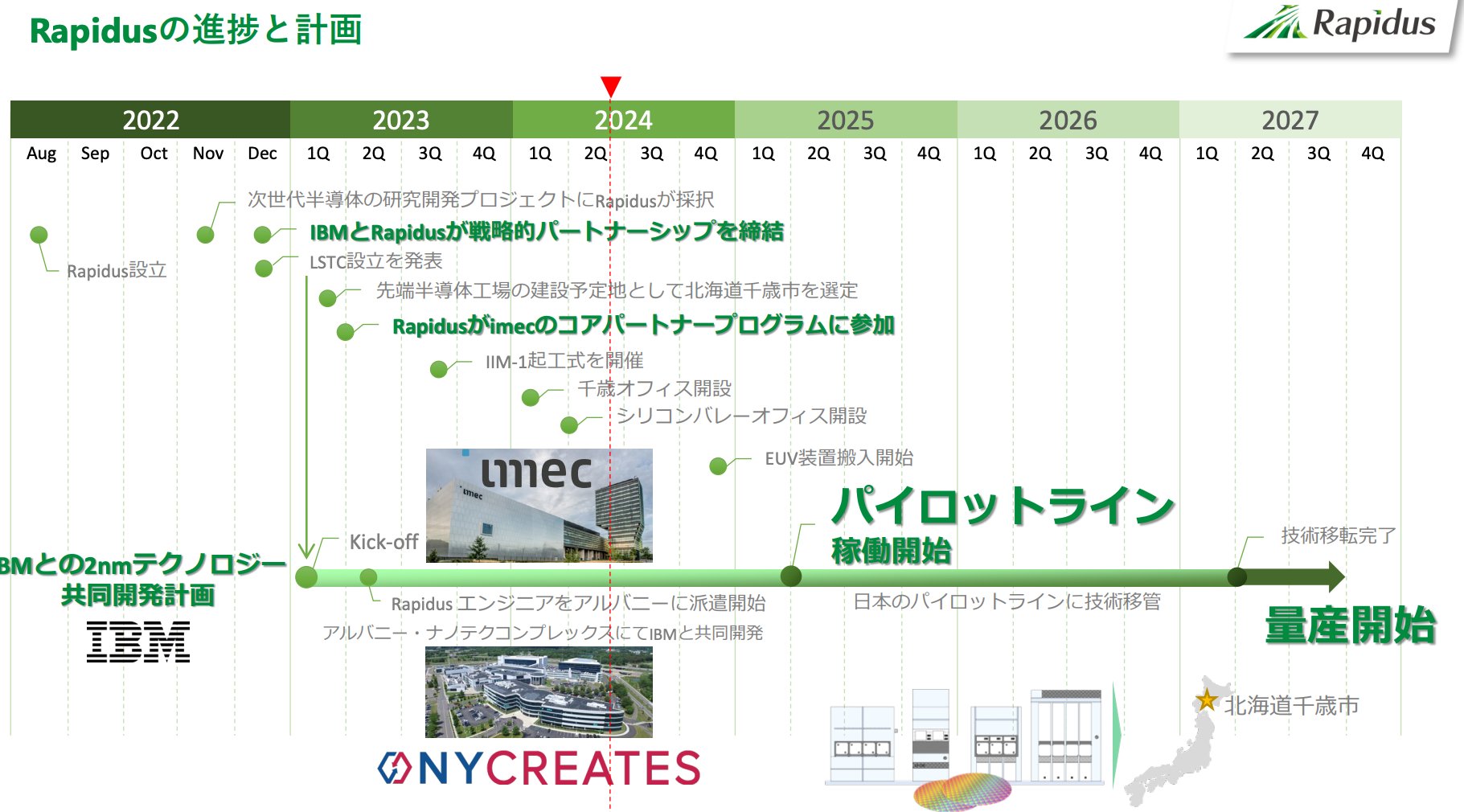Viewport: 1464px width, 812px height.
Task: Select the gray Japan map silhouette
Action: pos(1179,741)
